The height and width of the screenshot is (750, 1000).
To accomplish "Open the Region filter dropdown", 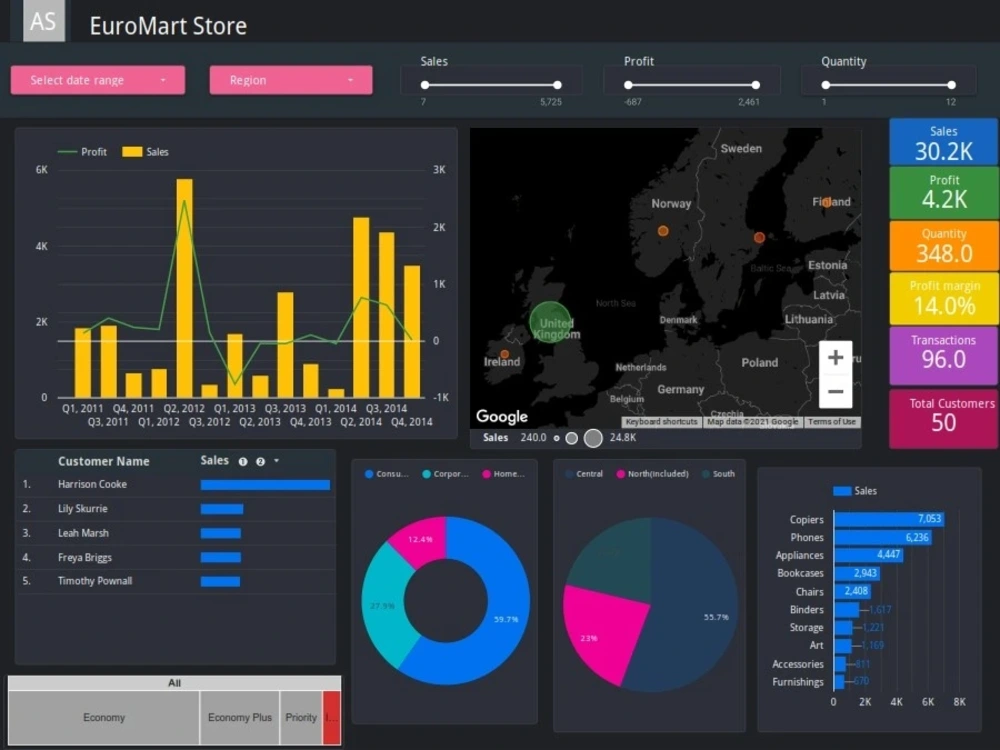I will tap(290, 80).
